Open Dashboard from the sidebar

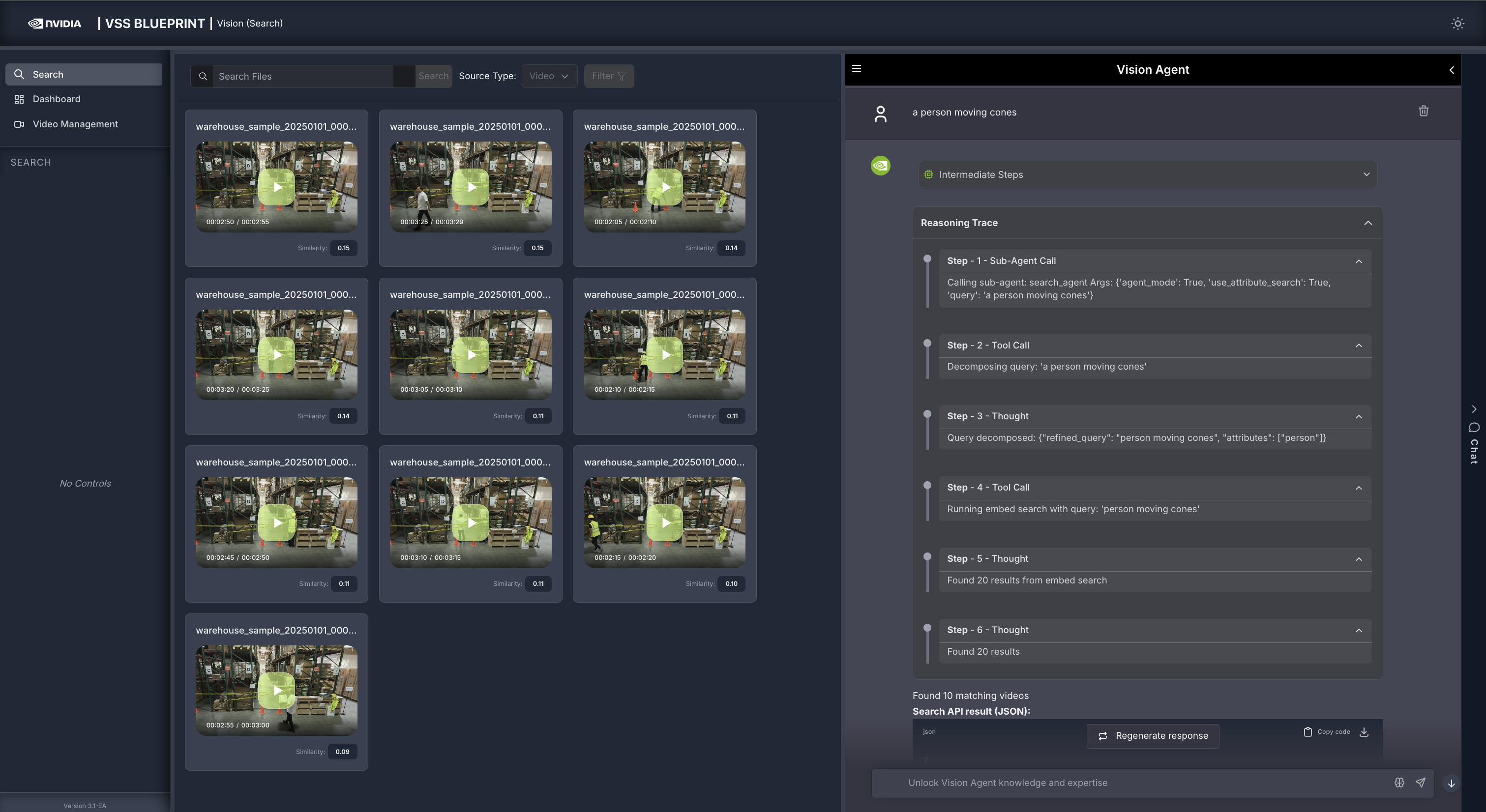click(57, 99)
